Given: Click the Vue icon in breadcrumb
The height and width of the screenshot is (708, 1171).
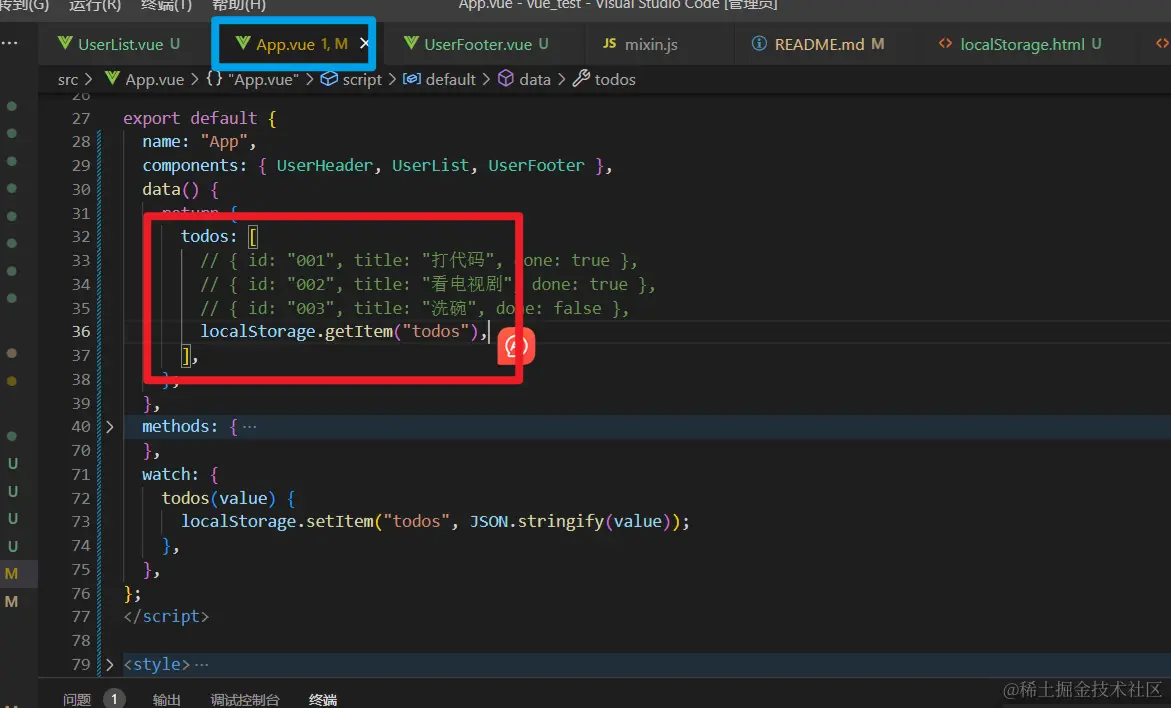Looking at the screenshot, I should tap(112, 78).
